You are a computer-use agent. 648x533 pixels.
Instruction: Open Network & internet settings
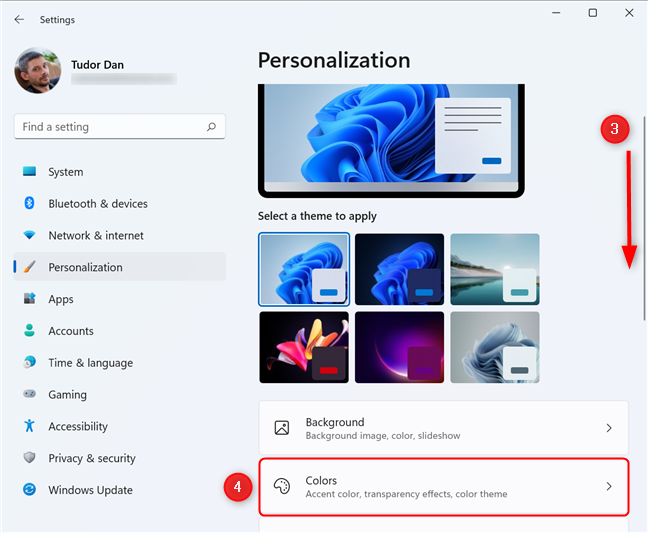click(120, 235)
